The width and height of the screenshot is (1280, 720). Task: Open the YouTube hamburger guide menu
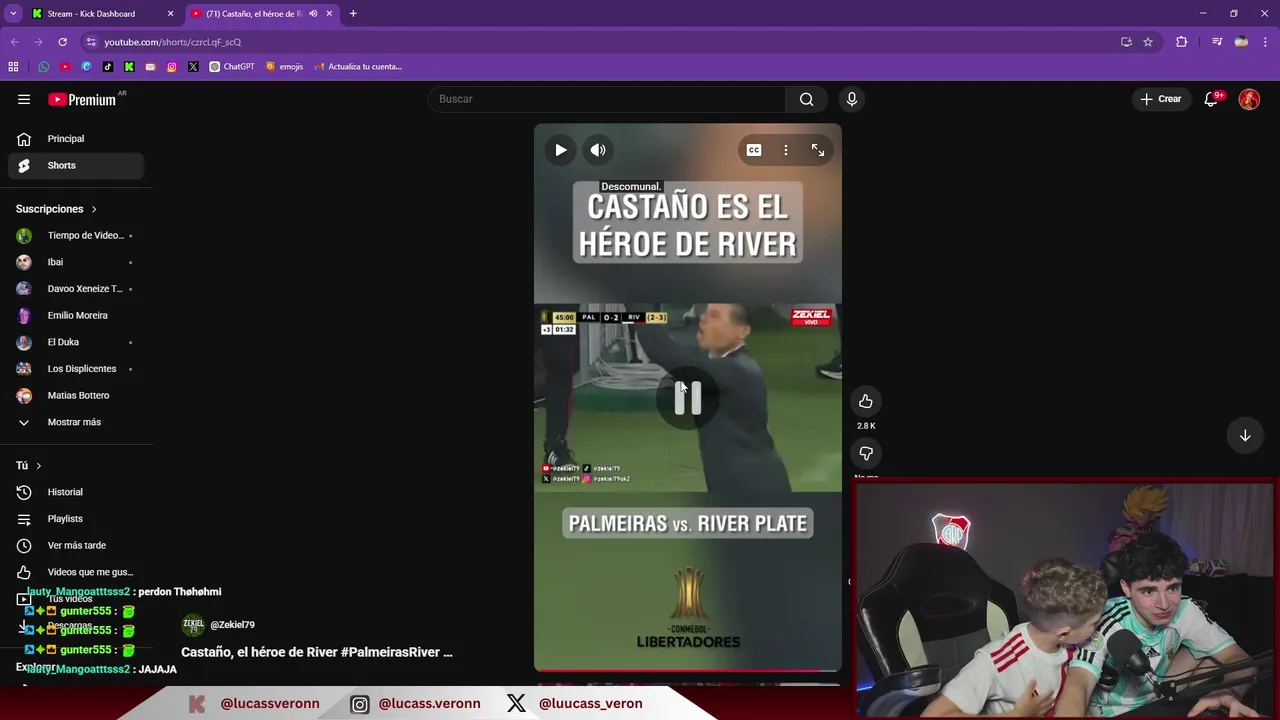(x=24, y=99)
